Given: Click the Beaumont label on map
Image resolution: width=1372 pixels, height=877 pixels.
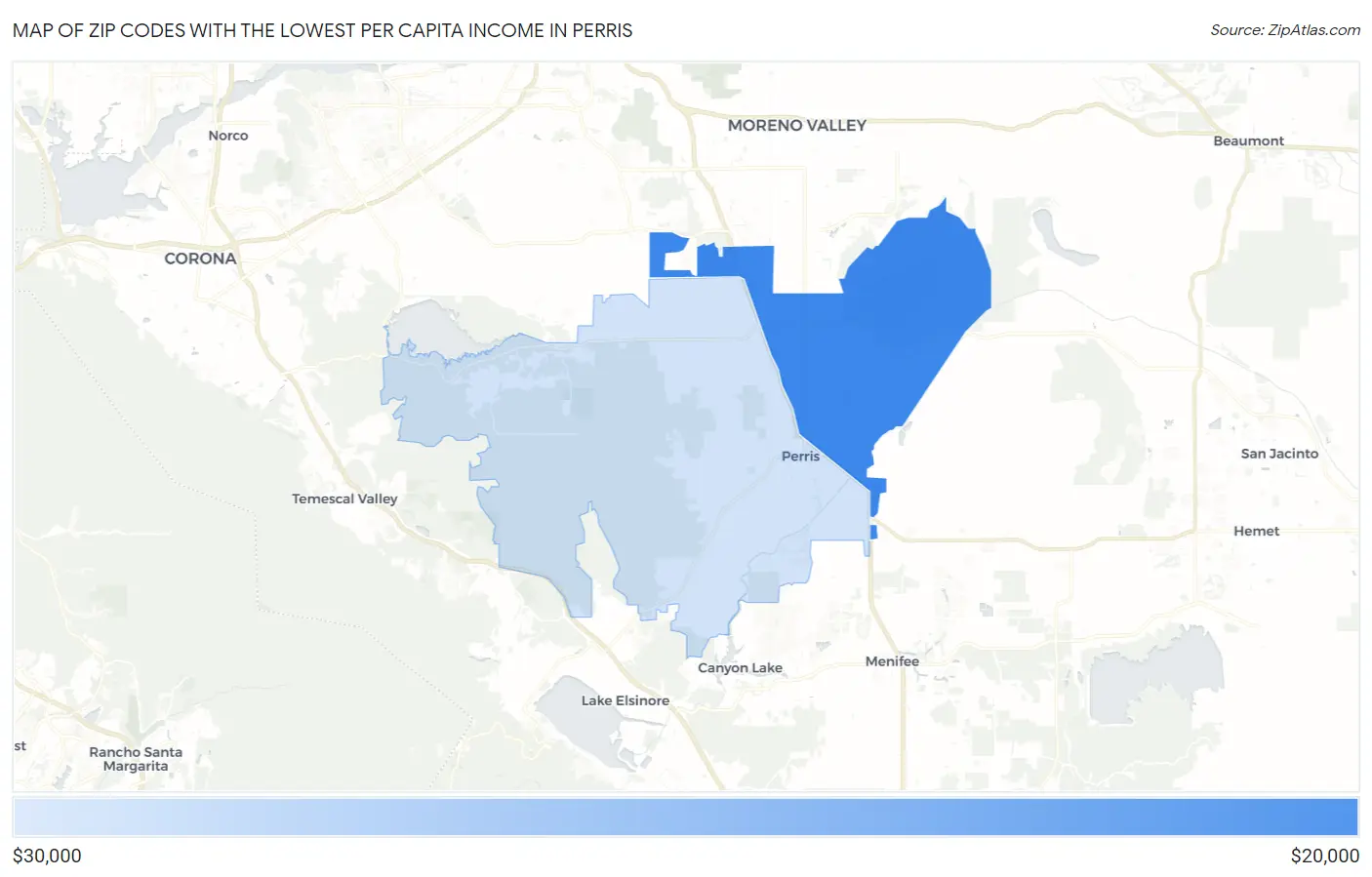Looking at the screenshot, I should tap(1248, 140).
